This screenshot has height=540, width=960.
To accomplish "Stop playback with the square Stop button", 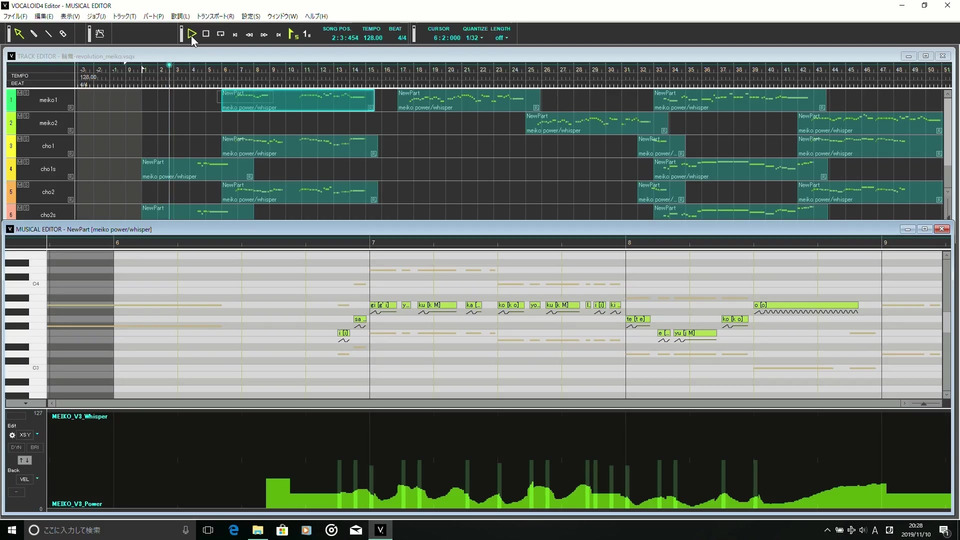I will (x=206, y=34).
